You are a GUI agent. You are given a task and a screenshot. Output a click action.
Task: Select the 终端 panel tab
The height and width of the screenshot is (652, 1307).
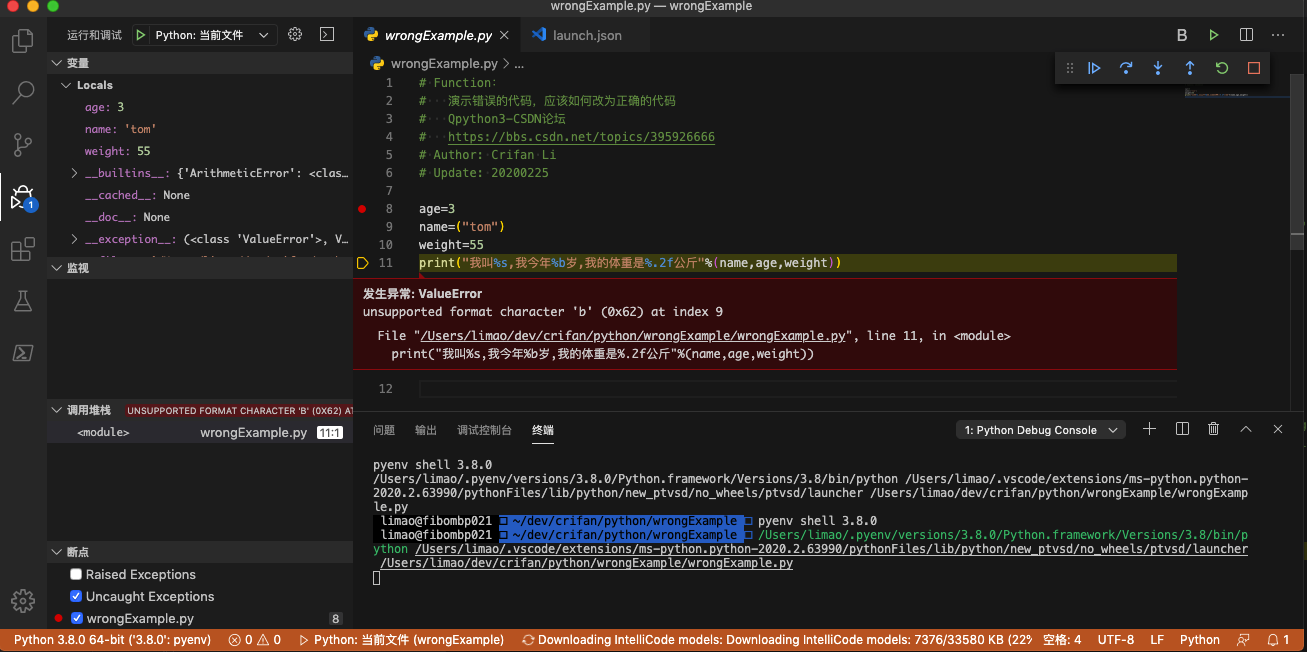(x=543, y=430)
